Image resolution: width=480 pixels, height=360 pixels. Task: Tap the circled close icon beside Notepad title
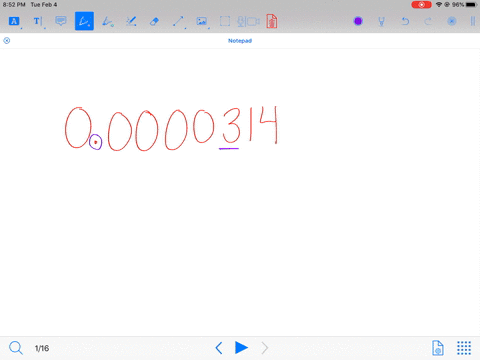coord(7,41)
